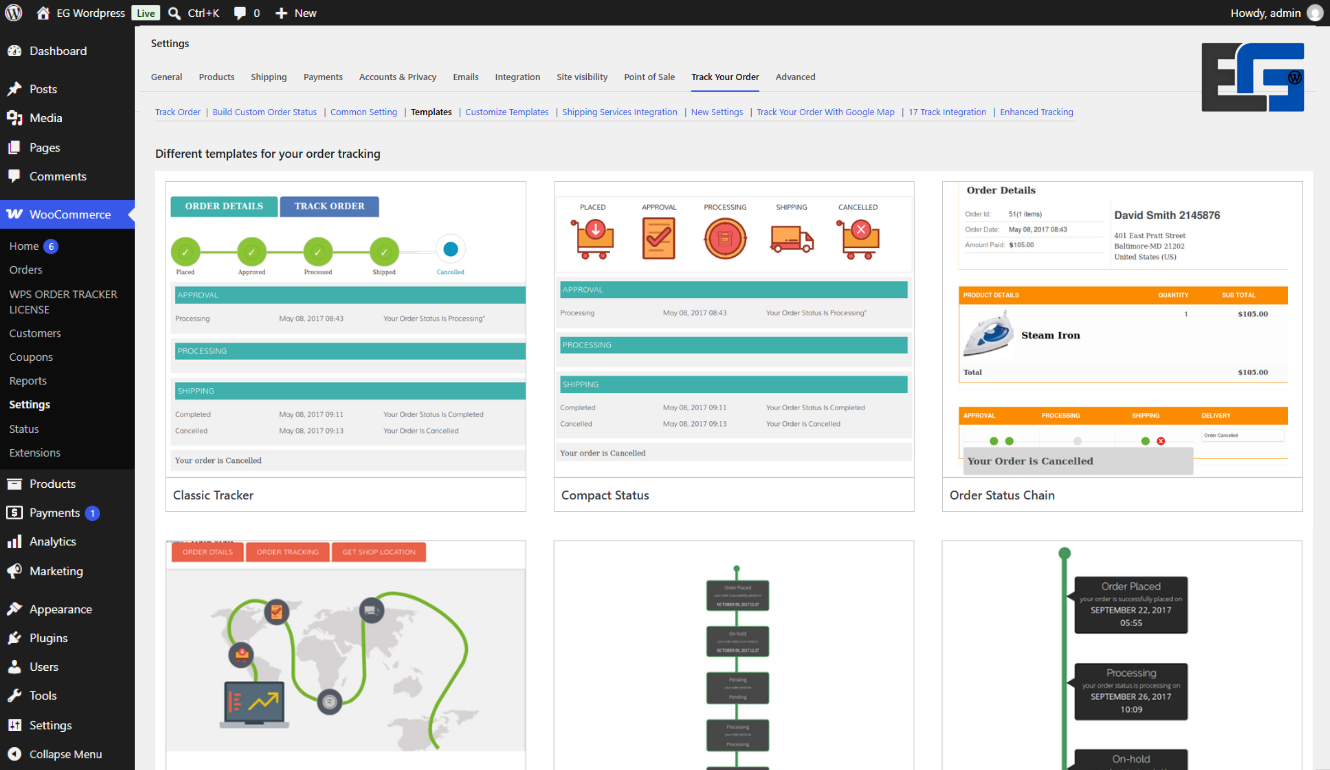Open Shipping Services Integration link
This screenshot has height=770, width=1330.
click(620, 112)
